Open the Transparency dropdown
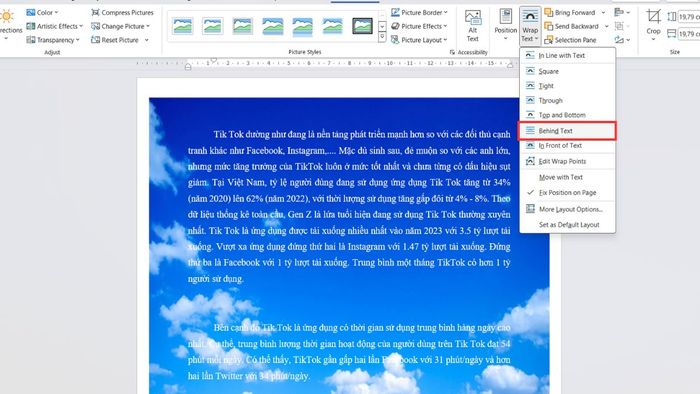Screen dimensions: 700x394 click(53, 40)
